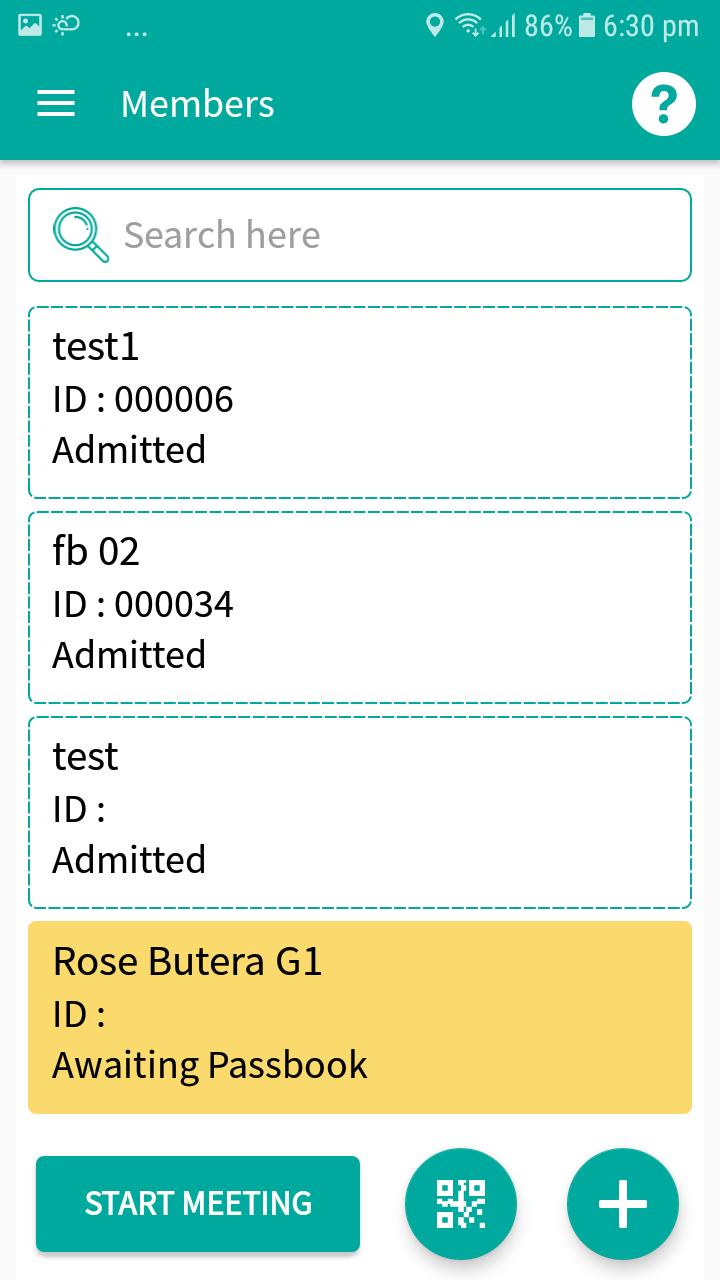
Task: Add a new member with plus button
Action: point(623,1204)
